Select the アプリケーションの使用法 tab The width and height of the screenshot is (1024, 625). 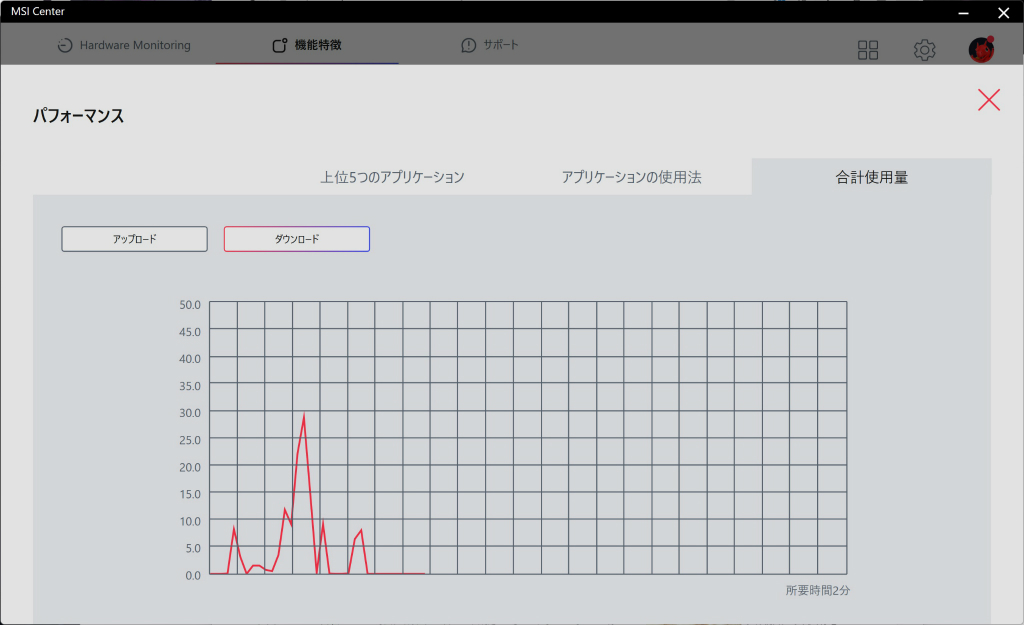coord(632,177)
